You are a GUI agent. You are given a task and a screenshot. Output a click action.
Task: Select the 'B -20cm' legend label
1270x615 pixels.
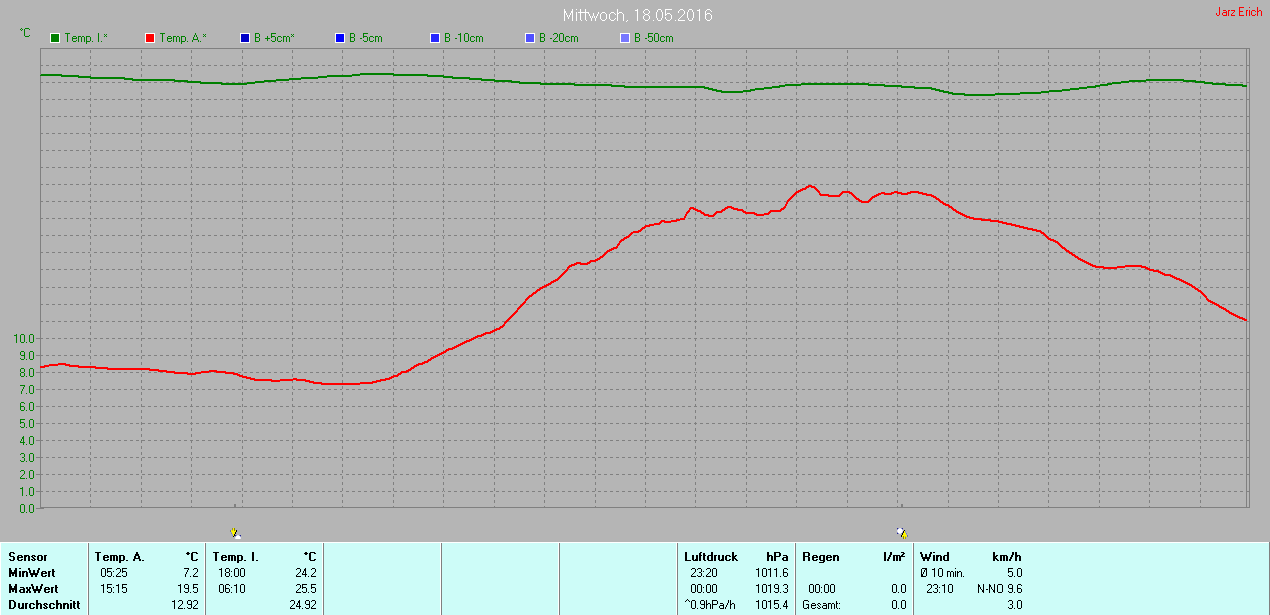[559, 38]
